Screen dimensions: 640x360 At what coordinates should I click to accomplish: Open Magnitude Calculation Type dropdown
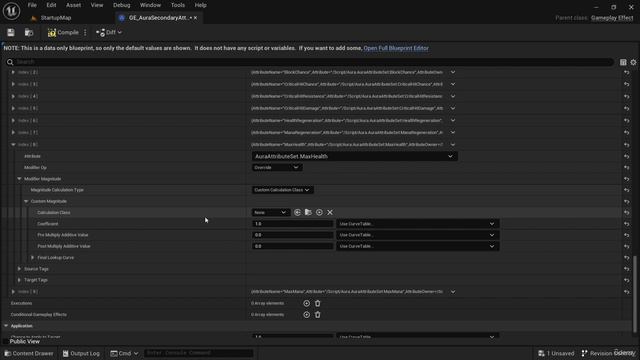(282, 190)
